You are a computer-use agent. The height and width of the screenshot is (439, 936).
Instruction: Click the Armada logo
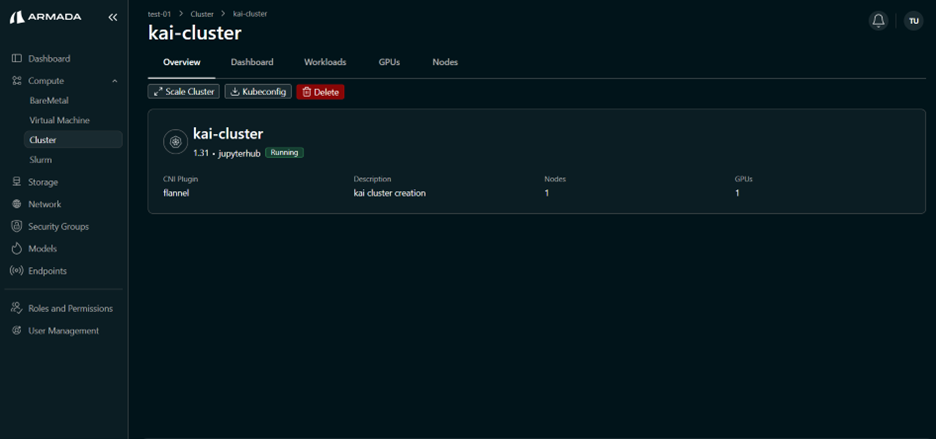click(45, 17)
